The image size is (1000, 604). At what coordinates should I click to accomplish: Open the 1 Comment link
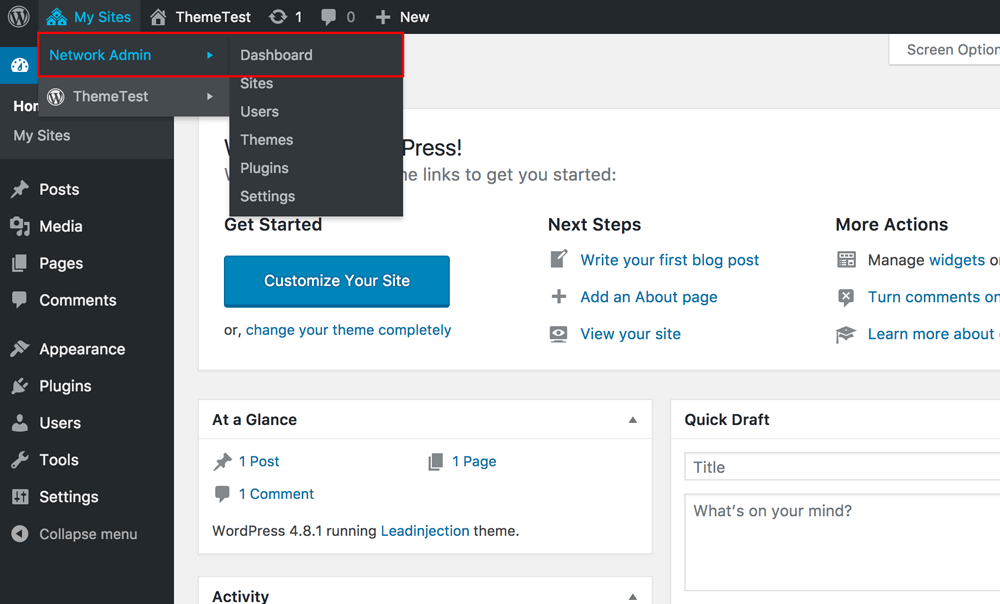(276, 494)
